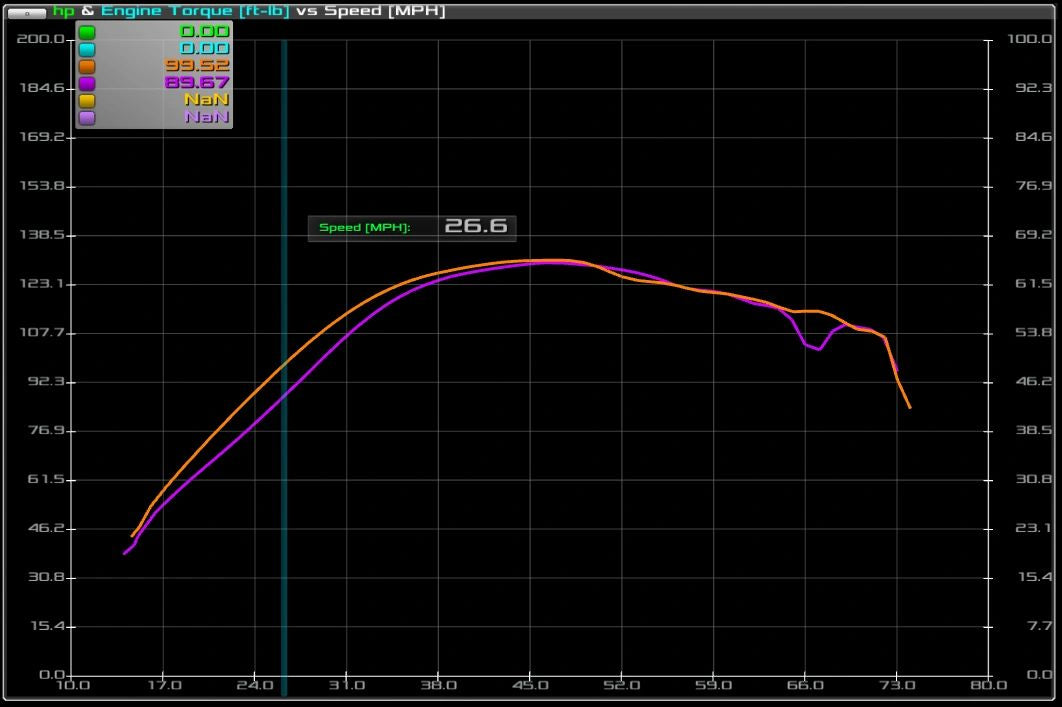
Task: Toggle the orange trace legend square
Action: (87, 66)
